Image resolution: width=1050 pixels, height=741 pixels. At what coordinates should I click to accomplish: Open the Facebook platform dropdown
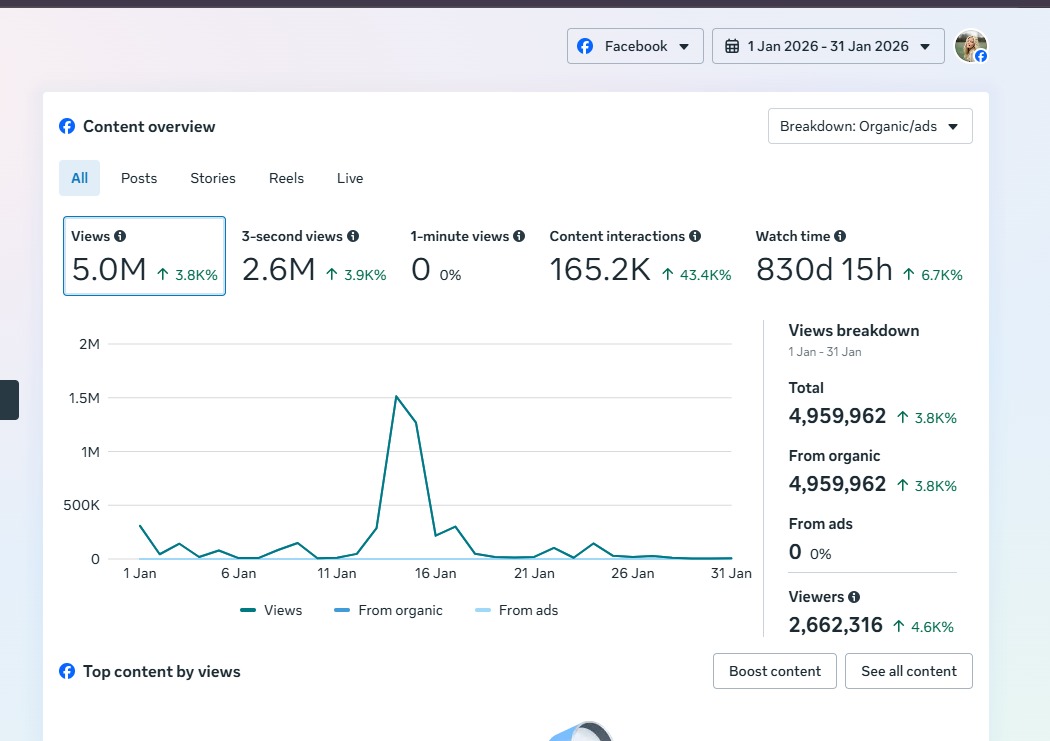point(635,46)
